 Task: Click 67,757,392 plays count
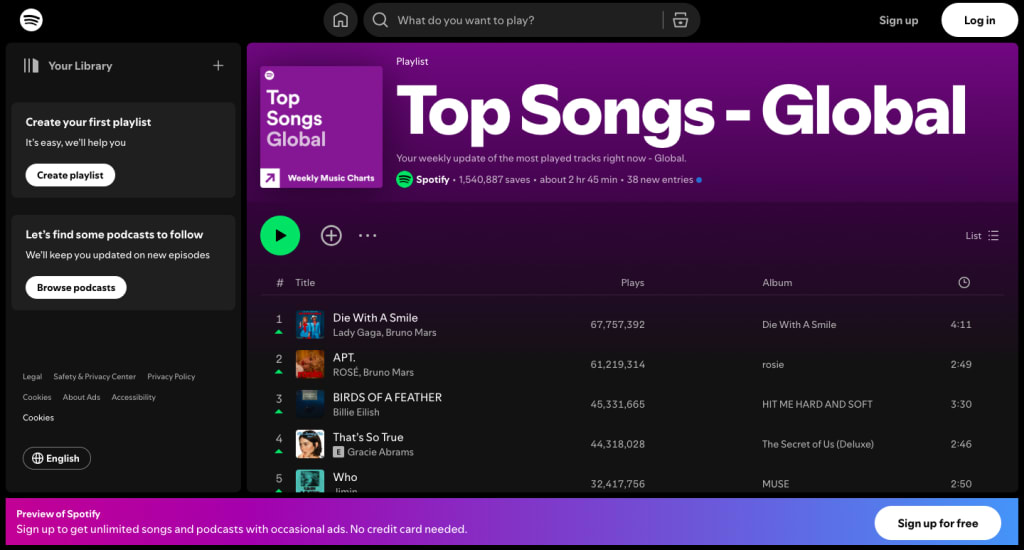(617, 325)
